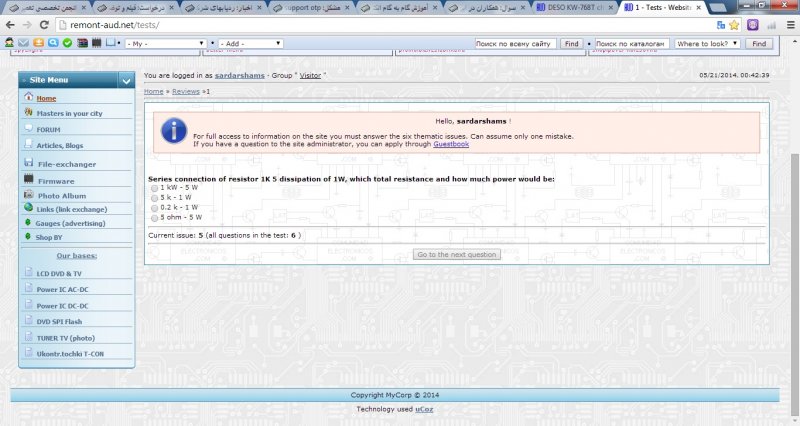Click the catalog search input field
The image size is (800, 426).
tap(633, 44)
